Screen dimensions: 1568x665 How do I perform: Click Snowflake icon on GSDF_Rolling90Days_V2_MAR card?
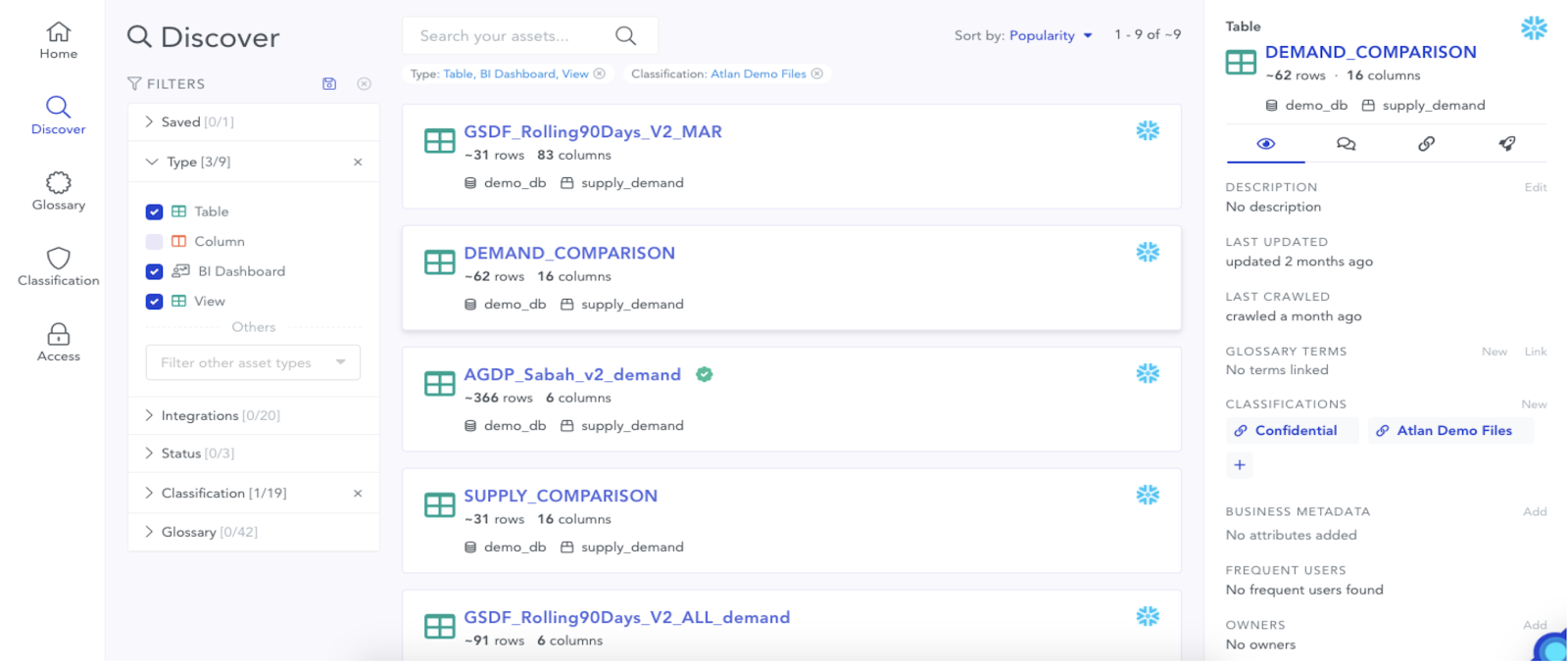pos(1148,131)
